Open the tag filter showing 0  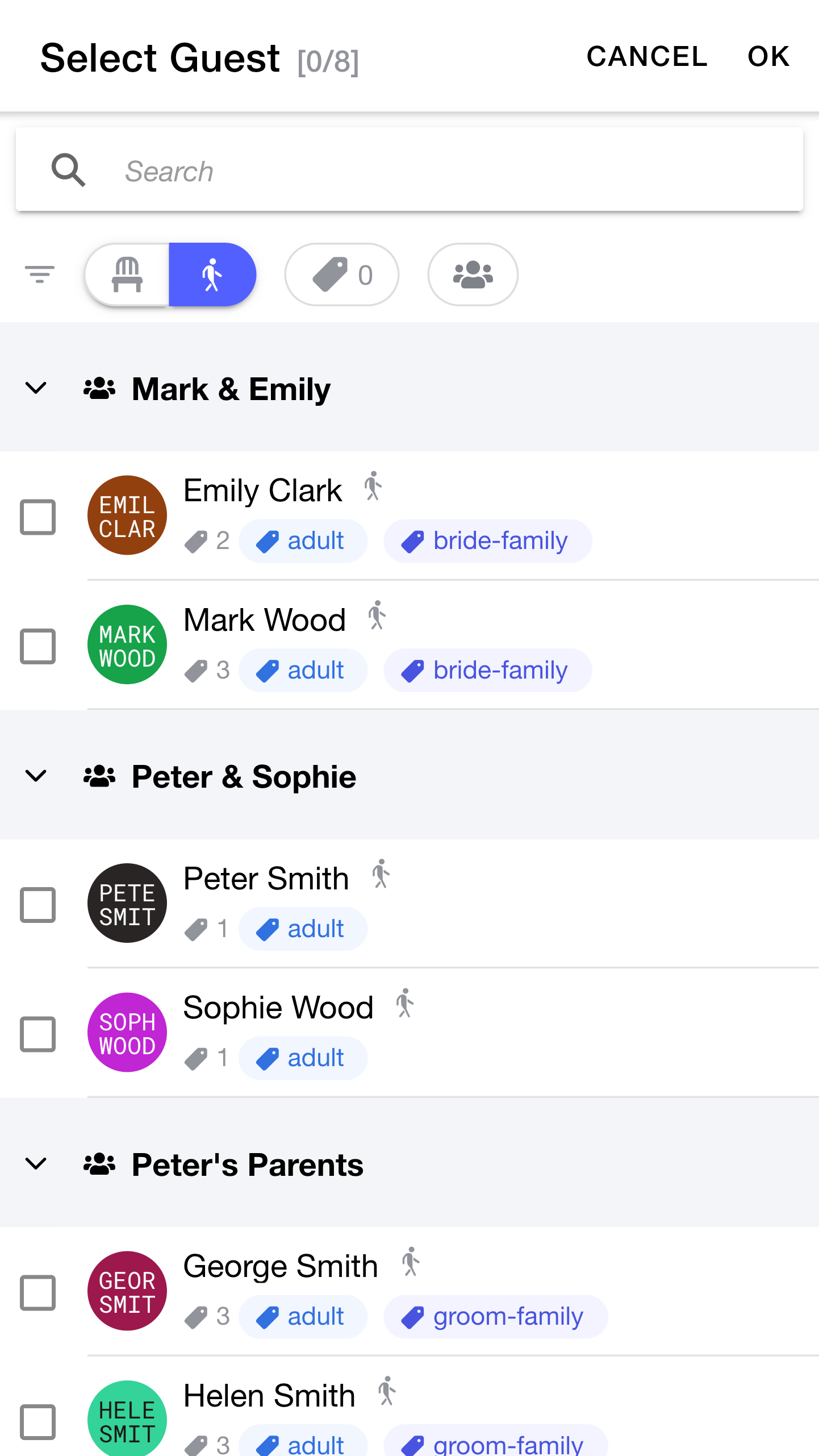click(341, 274)
